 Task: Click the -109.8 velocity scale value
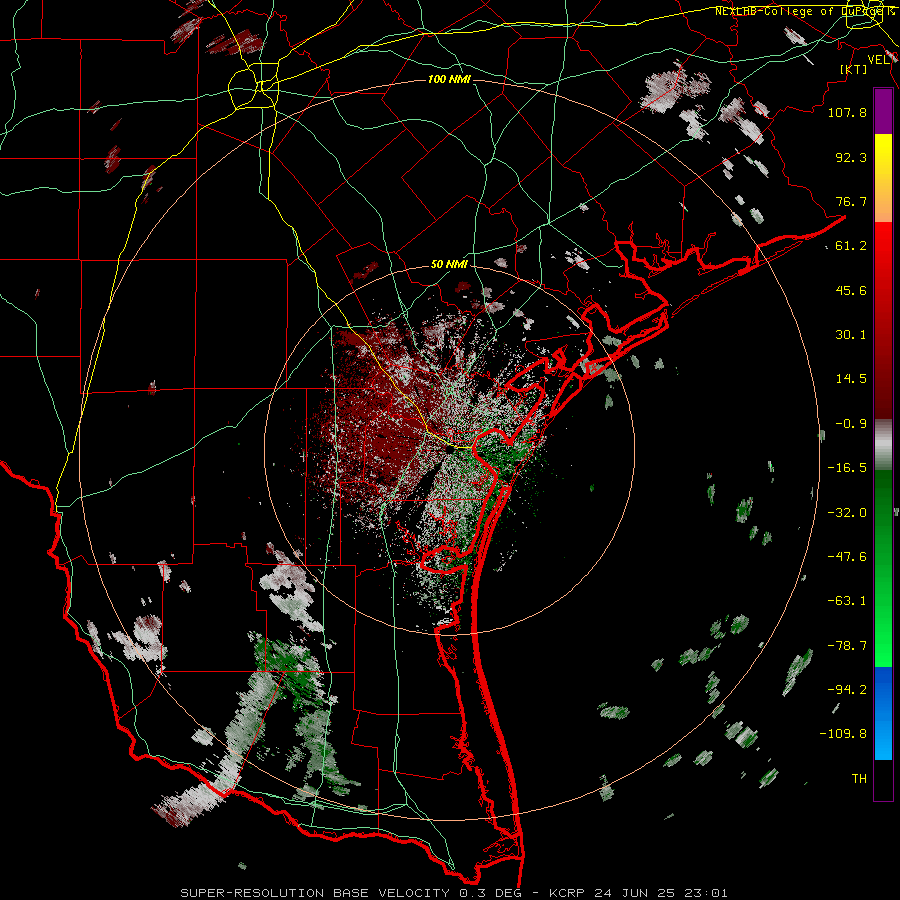point(843,734)
